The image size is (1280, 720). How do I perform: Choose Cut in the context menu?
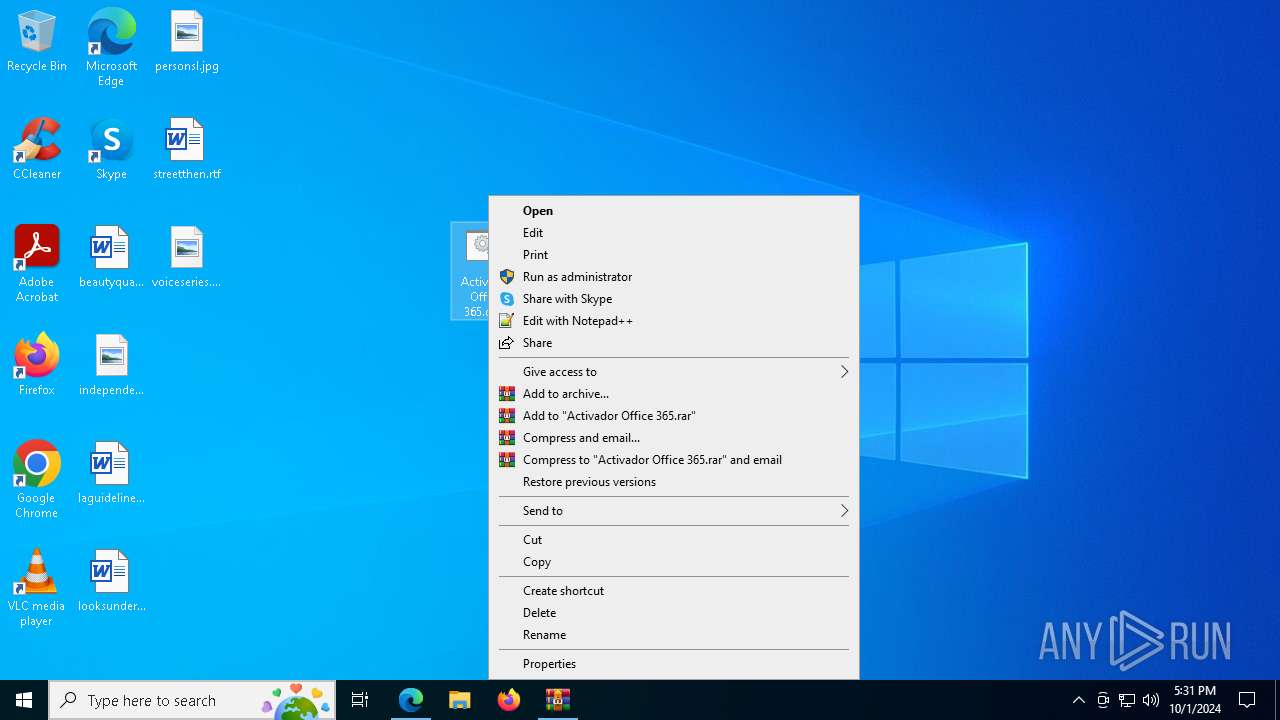(x=674, y=540)
